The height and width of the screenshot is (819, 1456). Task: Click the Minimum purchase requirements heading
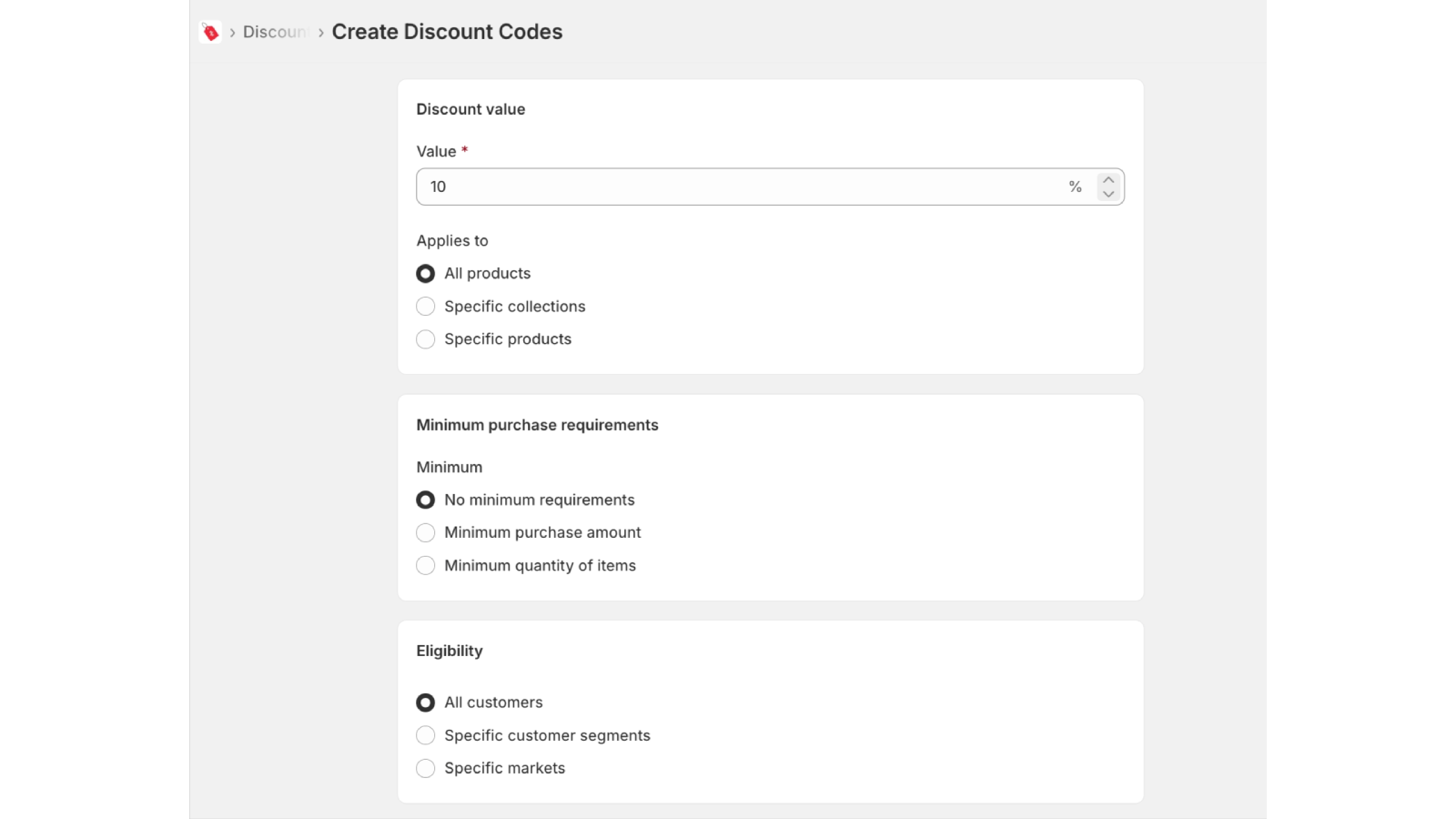pos(537,425)
